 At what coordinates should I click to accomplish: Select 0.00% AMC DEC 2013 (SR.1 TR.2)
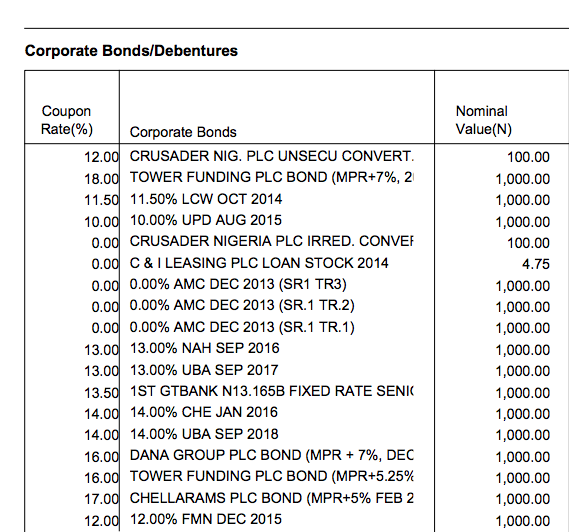(242, 305)
